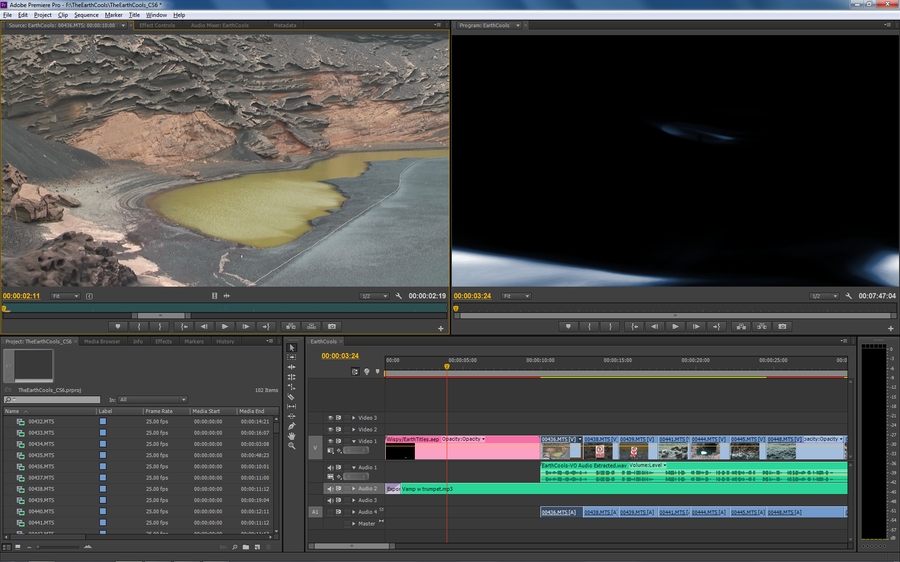Collapse the Audio 1 track
Viewport: 900px width, 562px height.
(x=353, y=467)
